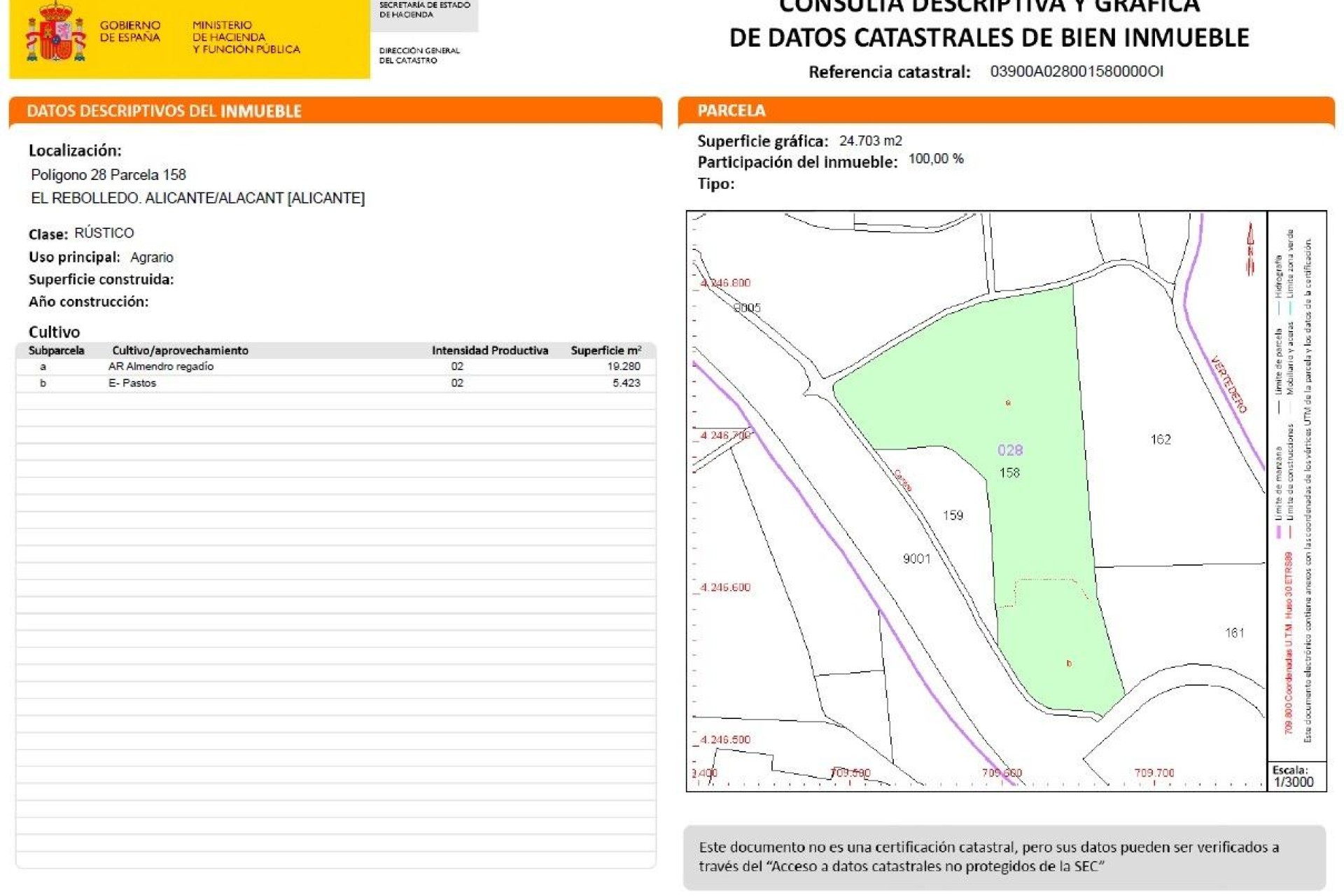
Task: Click the 'SECRETARÍA DE ESTADO DE HACIENDA' text
Action: (424, 10)
